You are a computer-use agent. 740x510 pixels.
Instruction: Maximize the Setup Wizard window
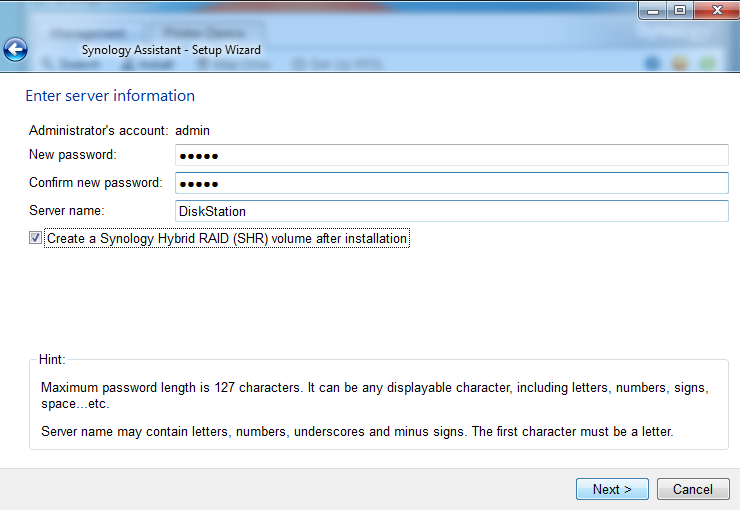click(x=680, y=10)
